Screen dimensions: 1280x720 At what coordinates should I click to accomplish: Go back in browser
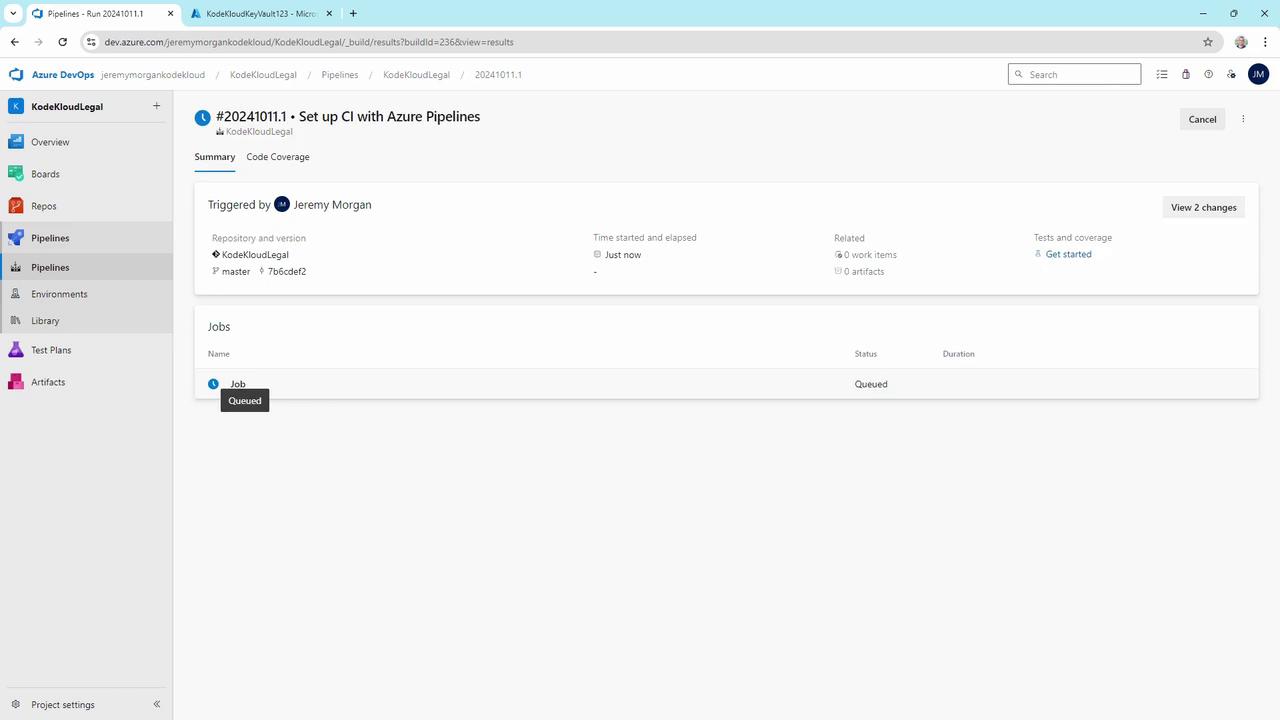(x=15, y=42)
